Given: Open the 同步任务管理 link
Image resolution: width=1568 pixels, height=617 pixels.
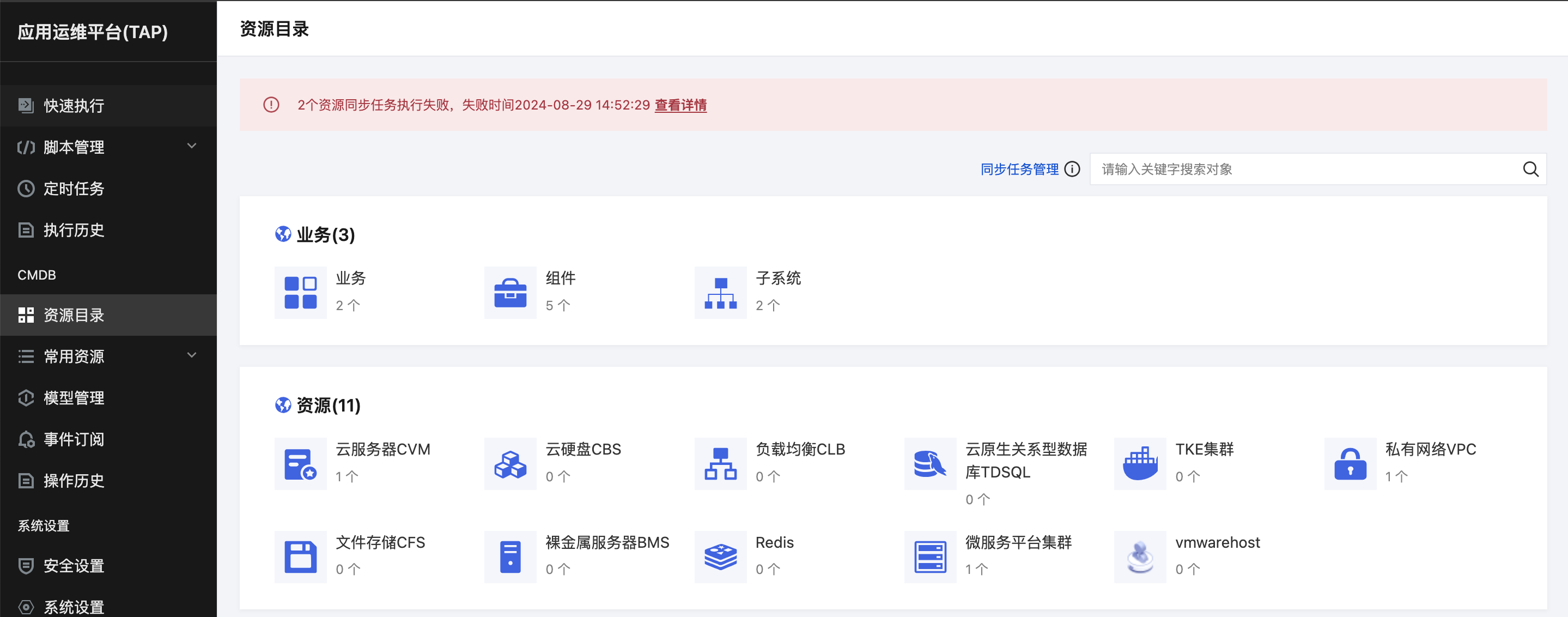Looking at the screenshot, I should pos(1019,170).
